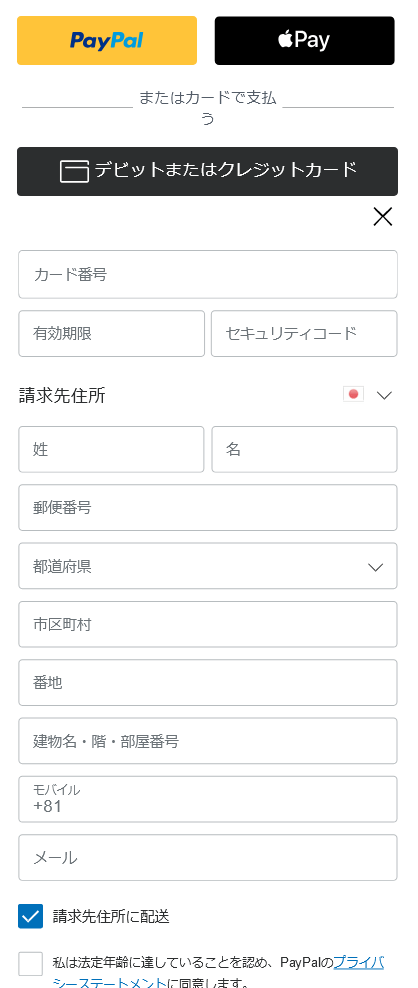Expand the country chevron next to the flag
418x988 pixels.
tap(384, 395)
